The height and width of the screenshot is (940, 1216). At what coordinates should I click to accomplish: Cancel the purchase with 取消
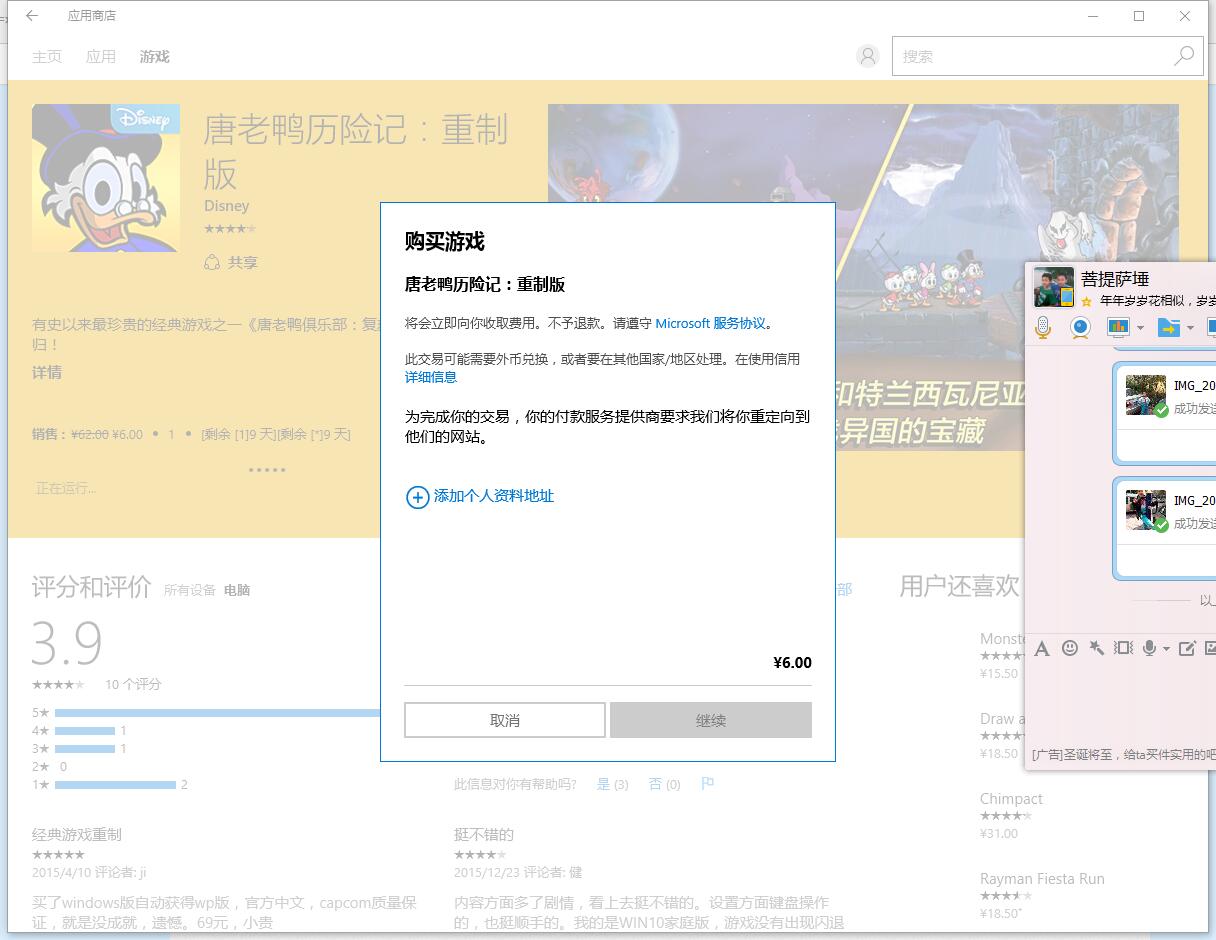pyautogui.click(x=505, y=720)
